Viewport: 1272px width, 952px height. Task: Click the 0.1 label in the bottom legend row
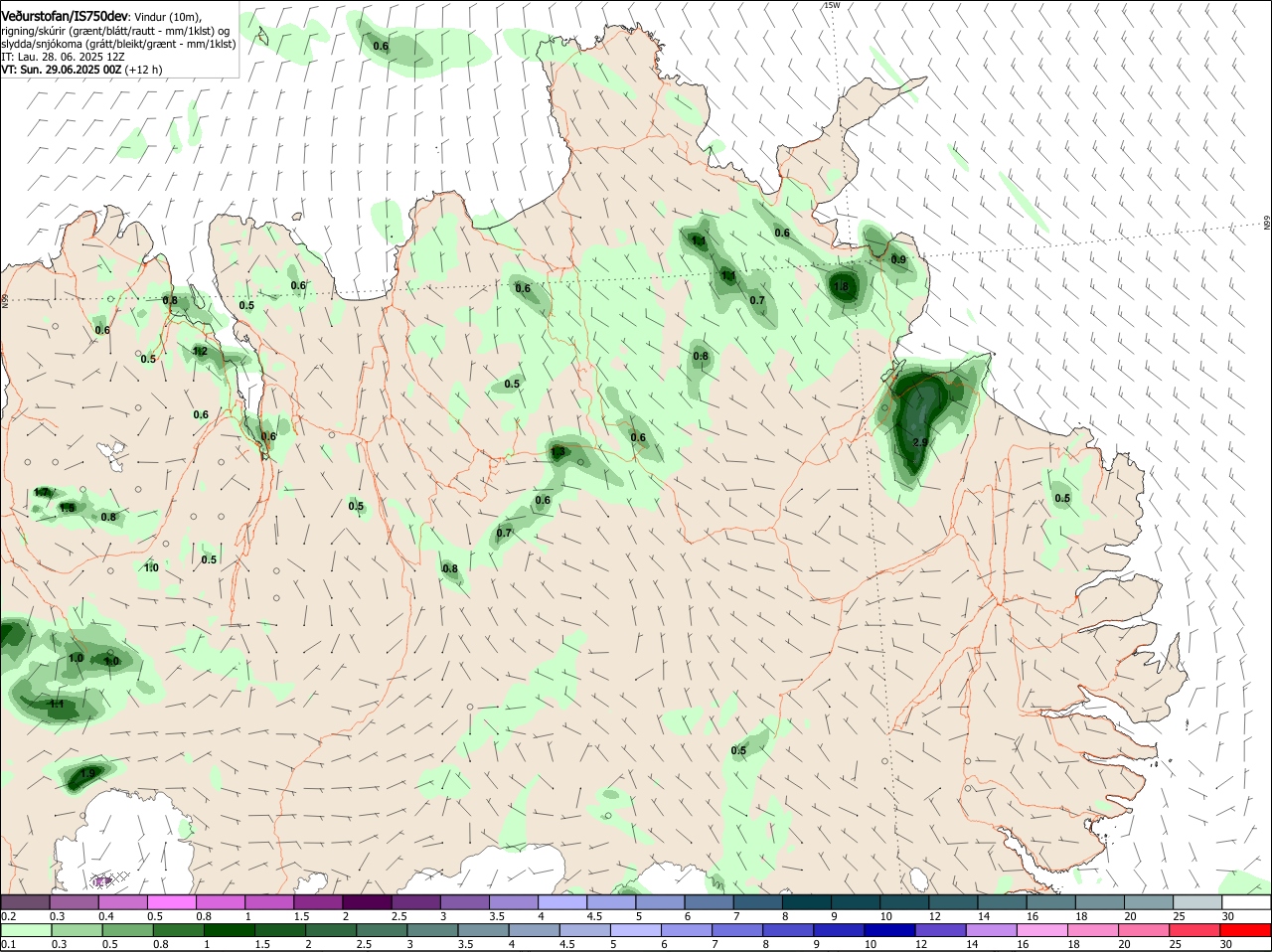point(8,944)
